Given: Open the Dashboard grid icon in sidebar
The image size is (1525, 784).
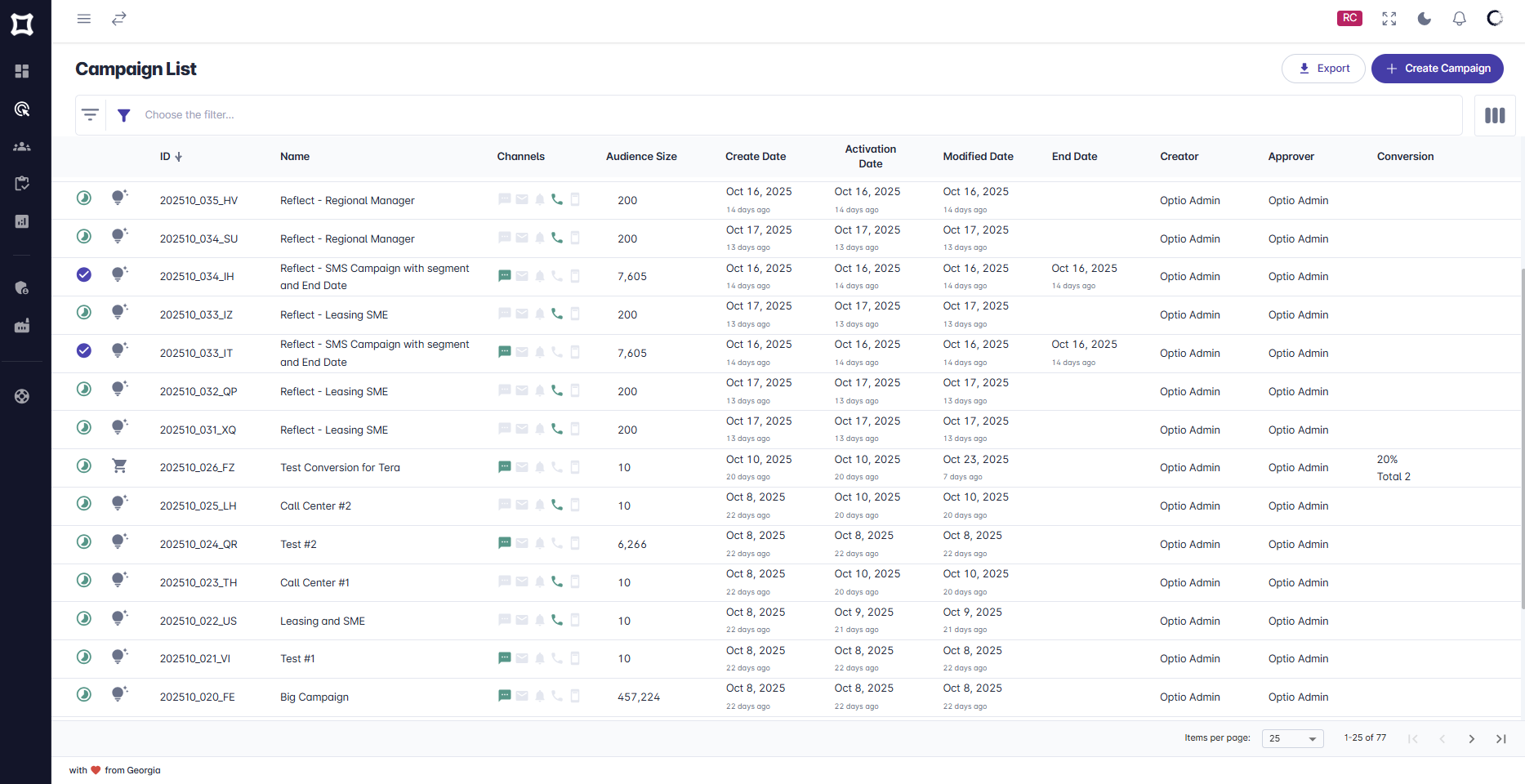Looking at the screenshot, I should (x=23, y=71).
